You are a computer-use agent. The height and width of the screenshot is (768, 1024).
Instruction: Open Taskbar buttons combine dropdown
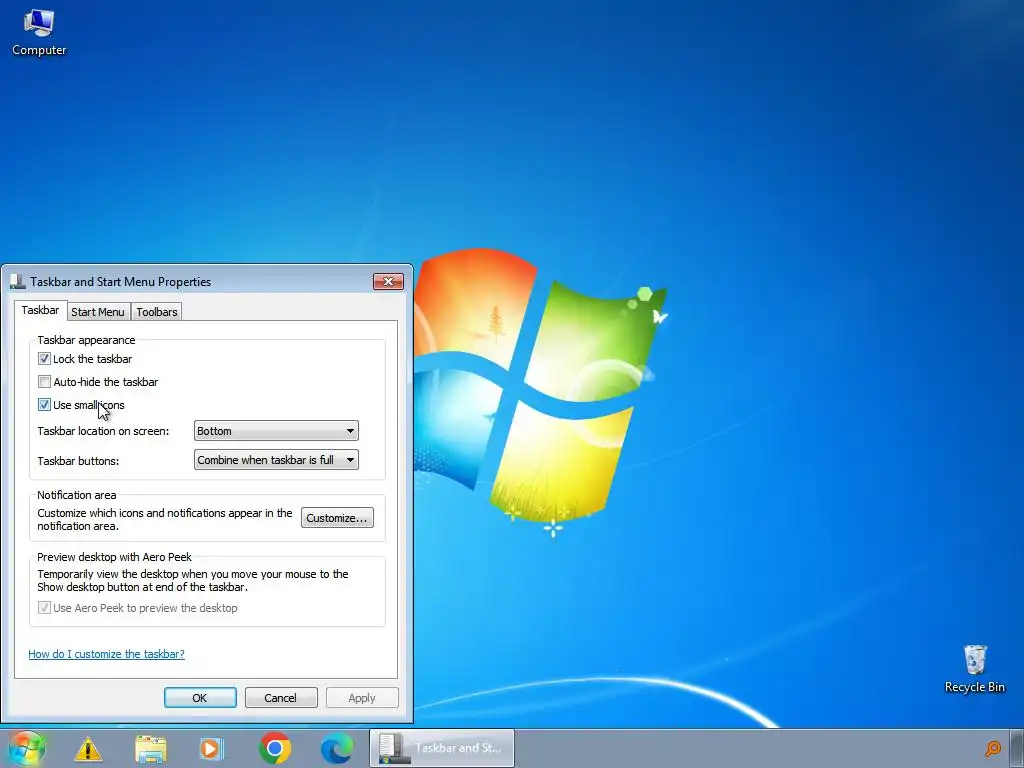click(276, 460)
